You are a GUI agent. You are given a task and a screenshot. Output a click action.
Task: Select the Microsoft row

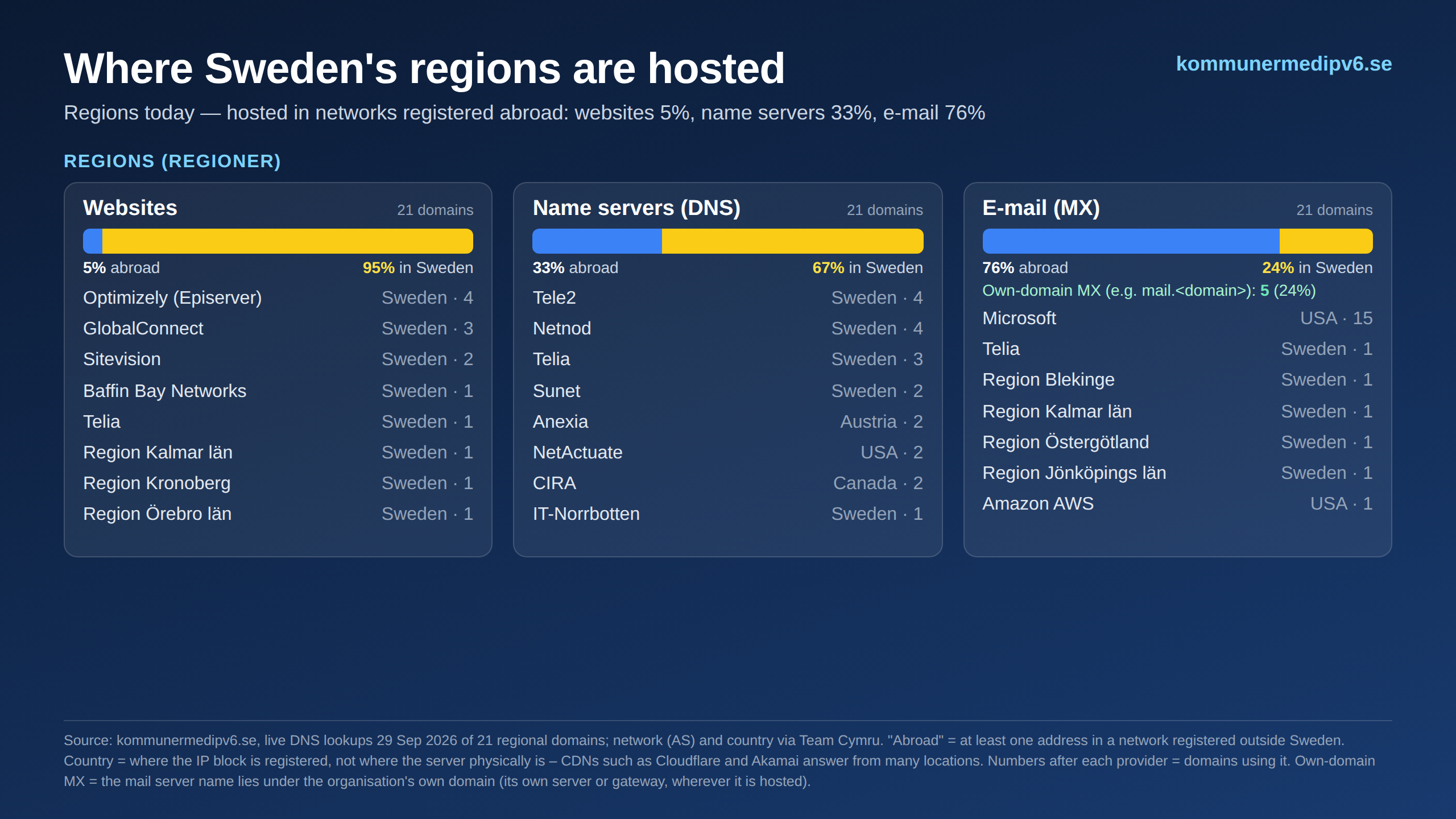click(1177, 318)
